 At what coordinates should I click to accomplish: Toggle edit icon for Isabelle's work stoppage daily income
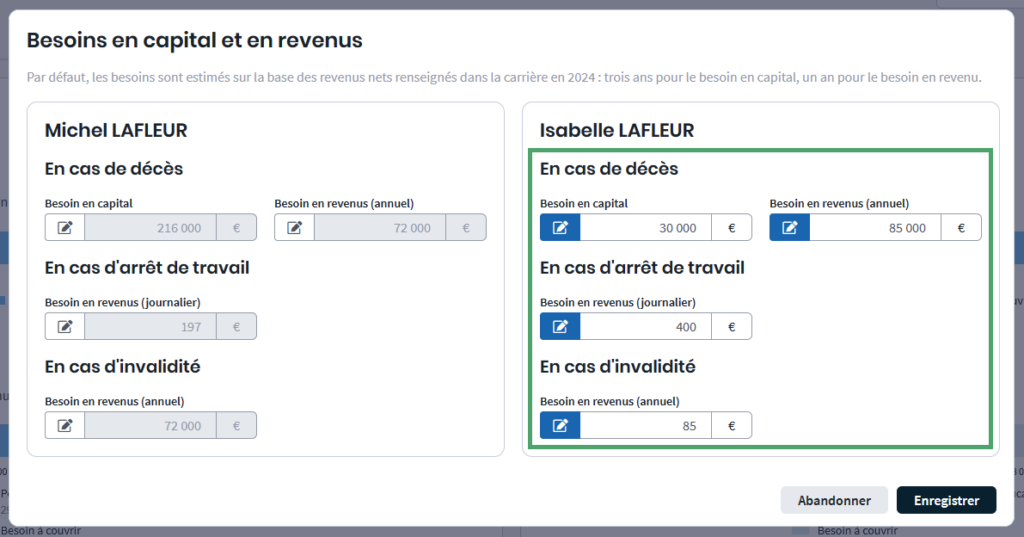pyautogui.click(x=560, y=326)
